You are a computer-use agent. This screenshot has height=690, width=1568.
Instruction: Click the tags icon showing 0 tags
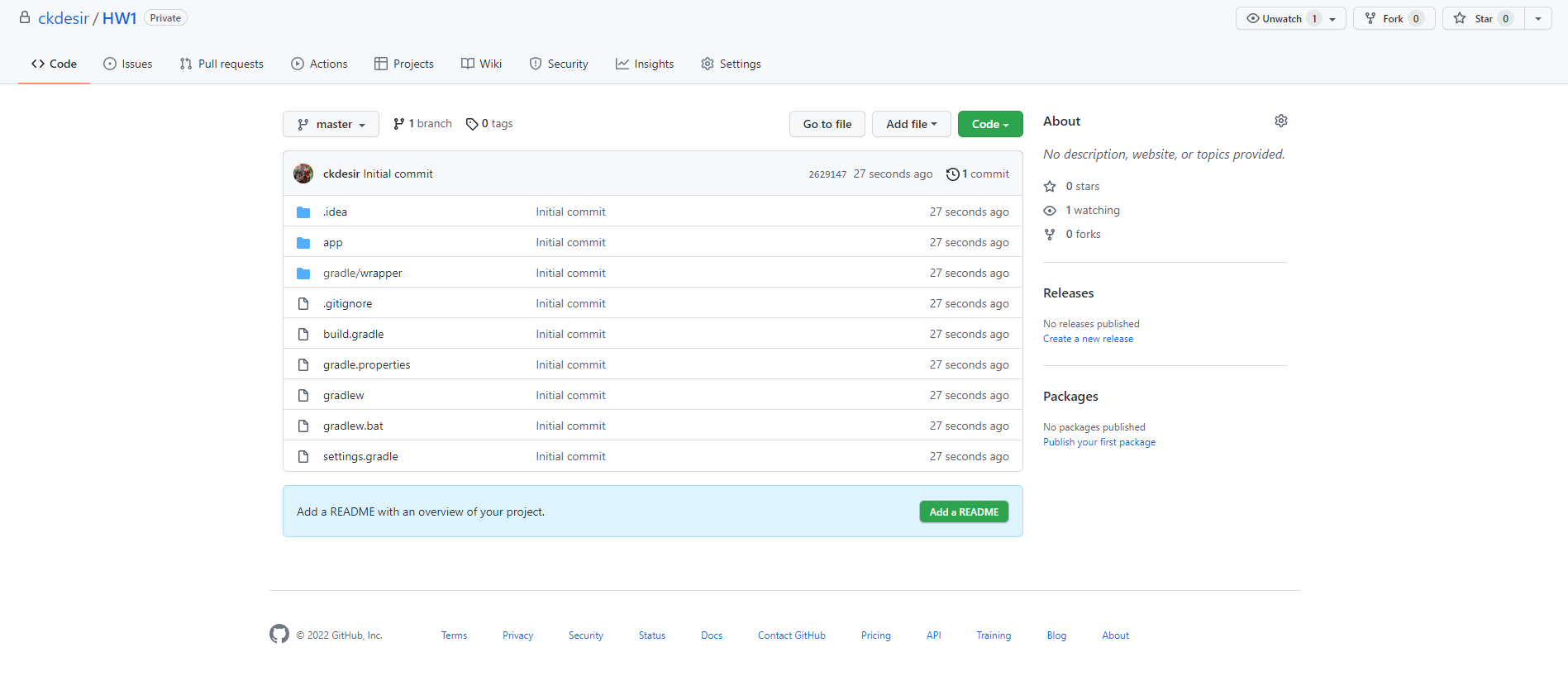[x=472, y=124]
